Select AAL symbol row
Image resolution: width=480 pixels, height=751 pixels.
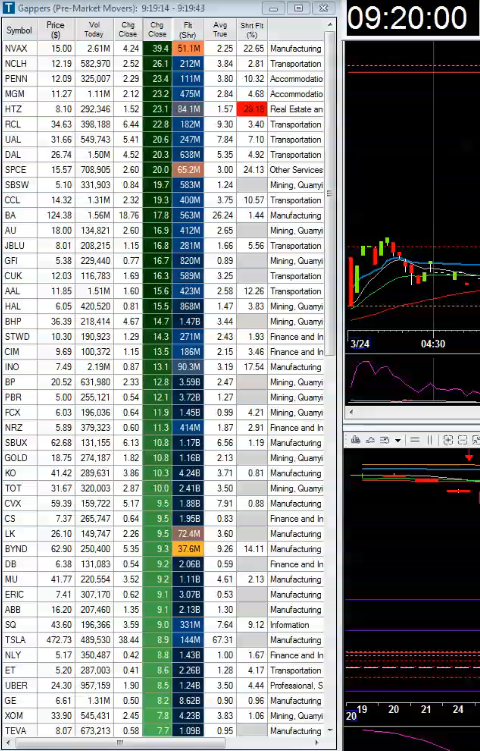[x=163, y=291]
